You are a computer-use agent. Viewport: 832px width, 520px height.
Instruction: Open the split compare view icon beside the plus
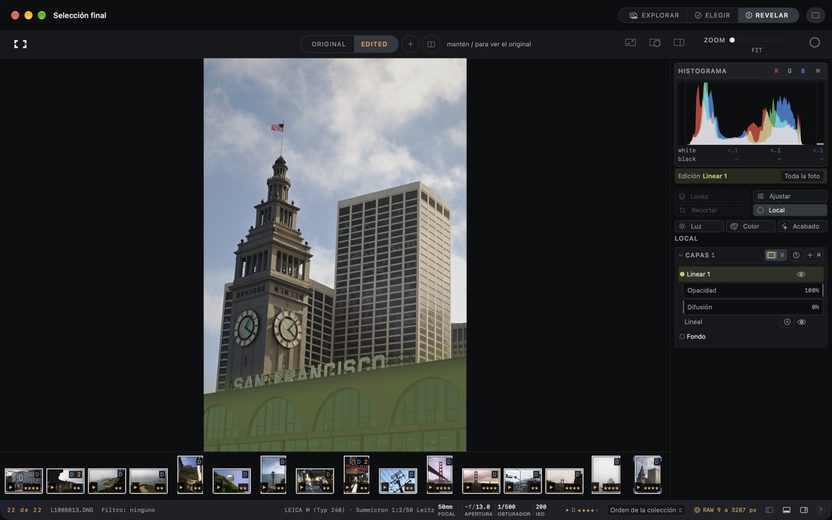pyautogui.click(x=431, y=44)
